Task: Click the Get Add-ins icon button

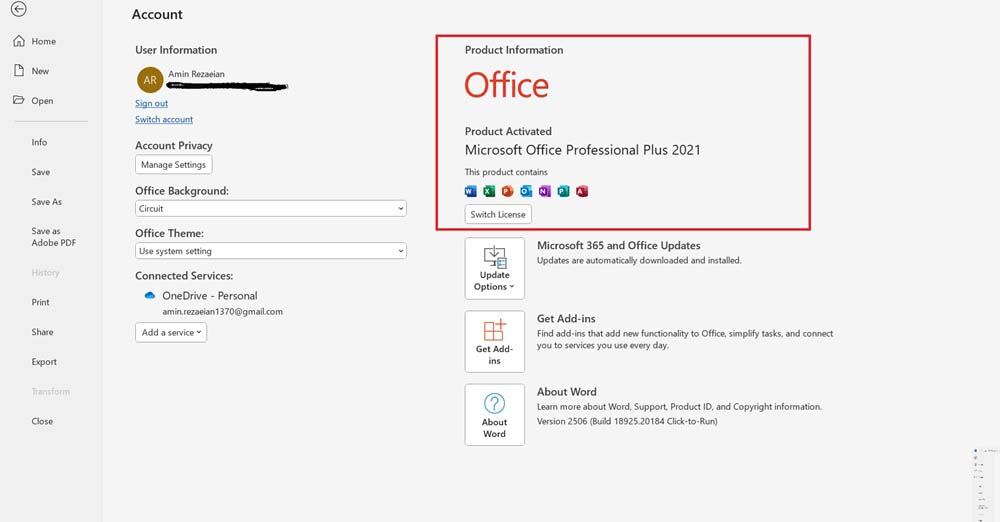Action: tap(494, 341)
